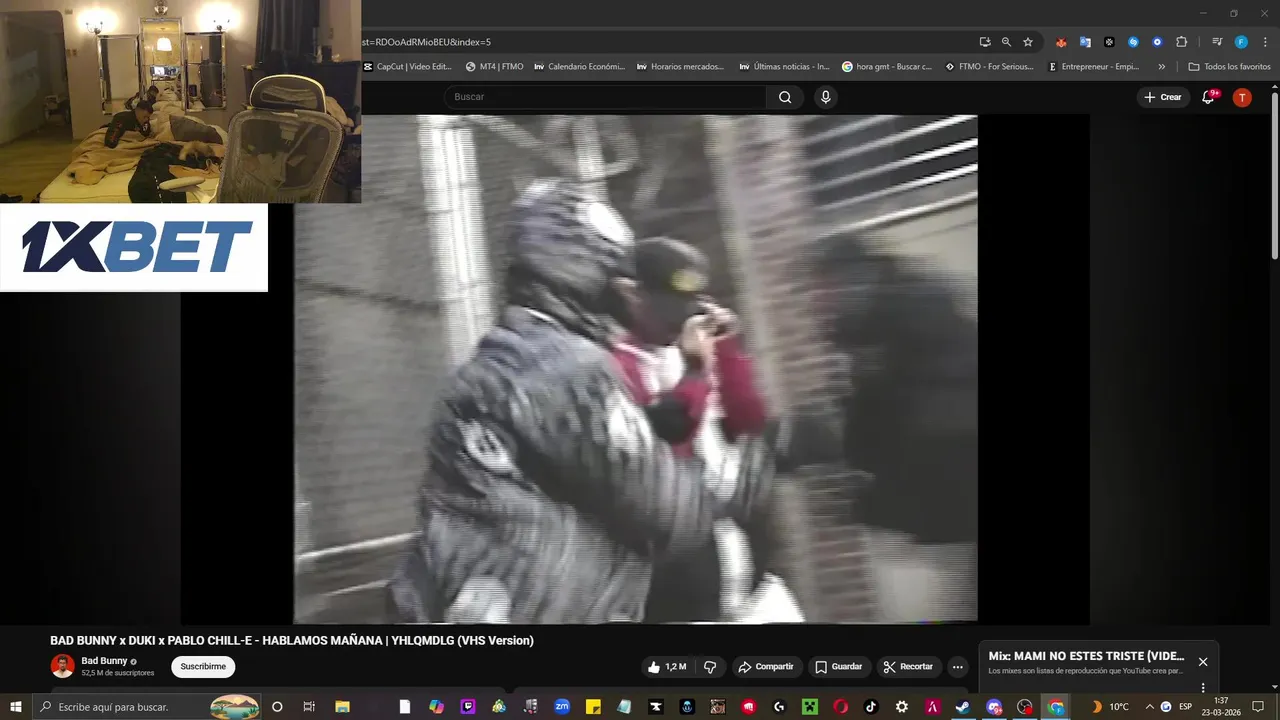Screen dimensions: 1280x720
Task: Open more actions three-dot menu under video
Action: coord(957,667)
